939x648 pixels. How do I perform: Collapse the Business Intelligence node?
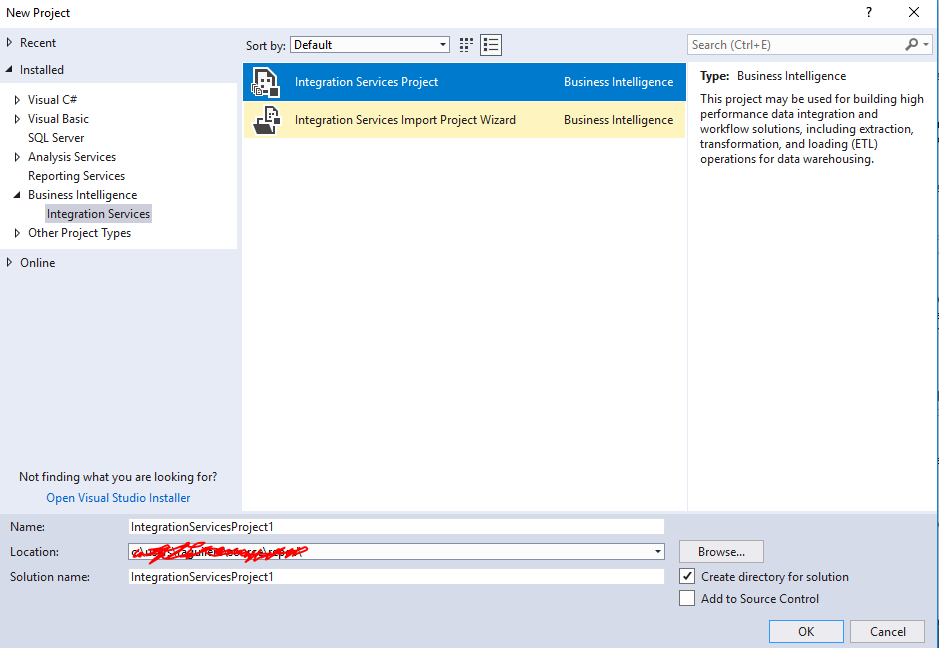click(17, 195)
